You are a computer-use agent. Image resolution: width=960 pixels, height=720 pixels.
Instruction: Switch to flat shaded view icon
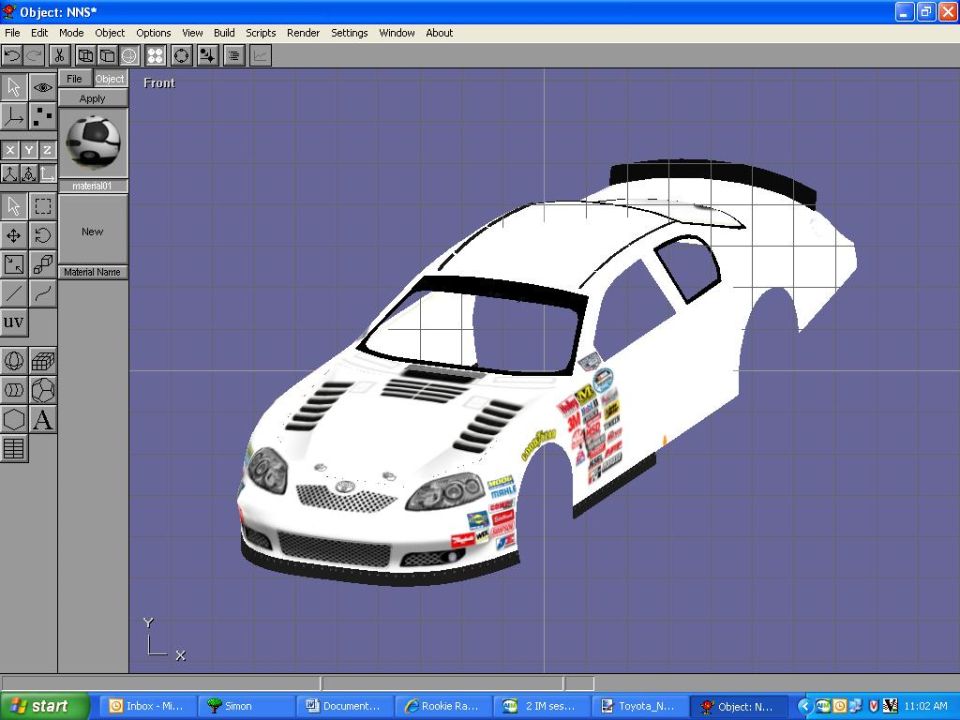pos(107,56)
